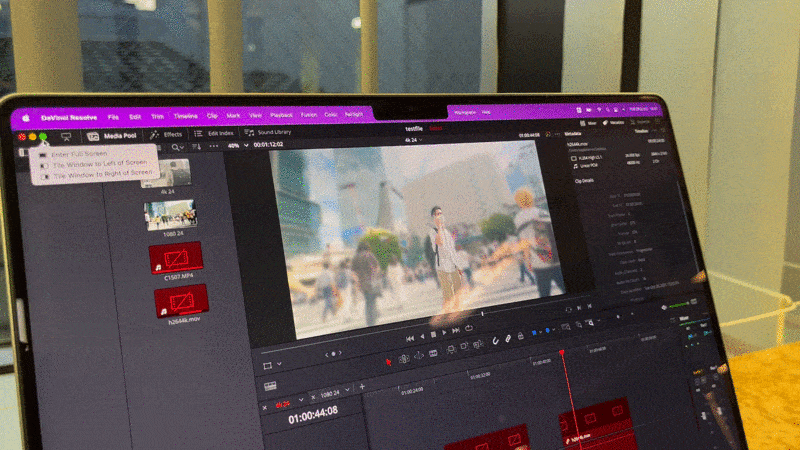The height and width of the screenshot is (450, 800).
Task: Select the 1080 24 timeline thumbnail
Action: tap(170, 214)
